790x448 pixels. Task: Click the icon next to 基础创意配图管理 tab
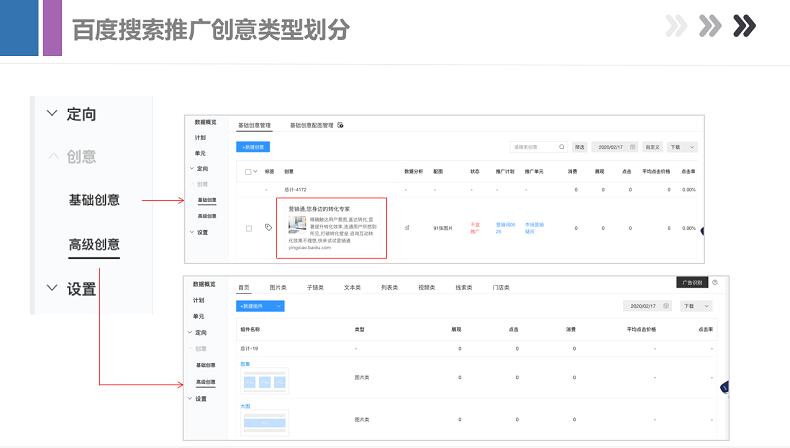pos(341,125)
